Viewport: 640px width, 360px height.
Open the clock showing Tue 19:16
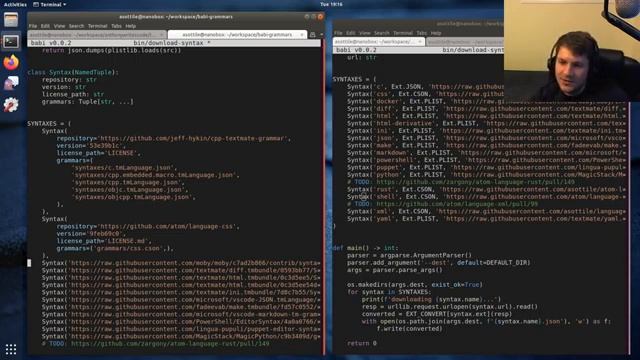point(331,4)
